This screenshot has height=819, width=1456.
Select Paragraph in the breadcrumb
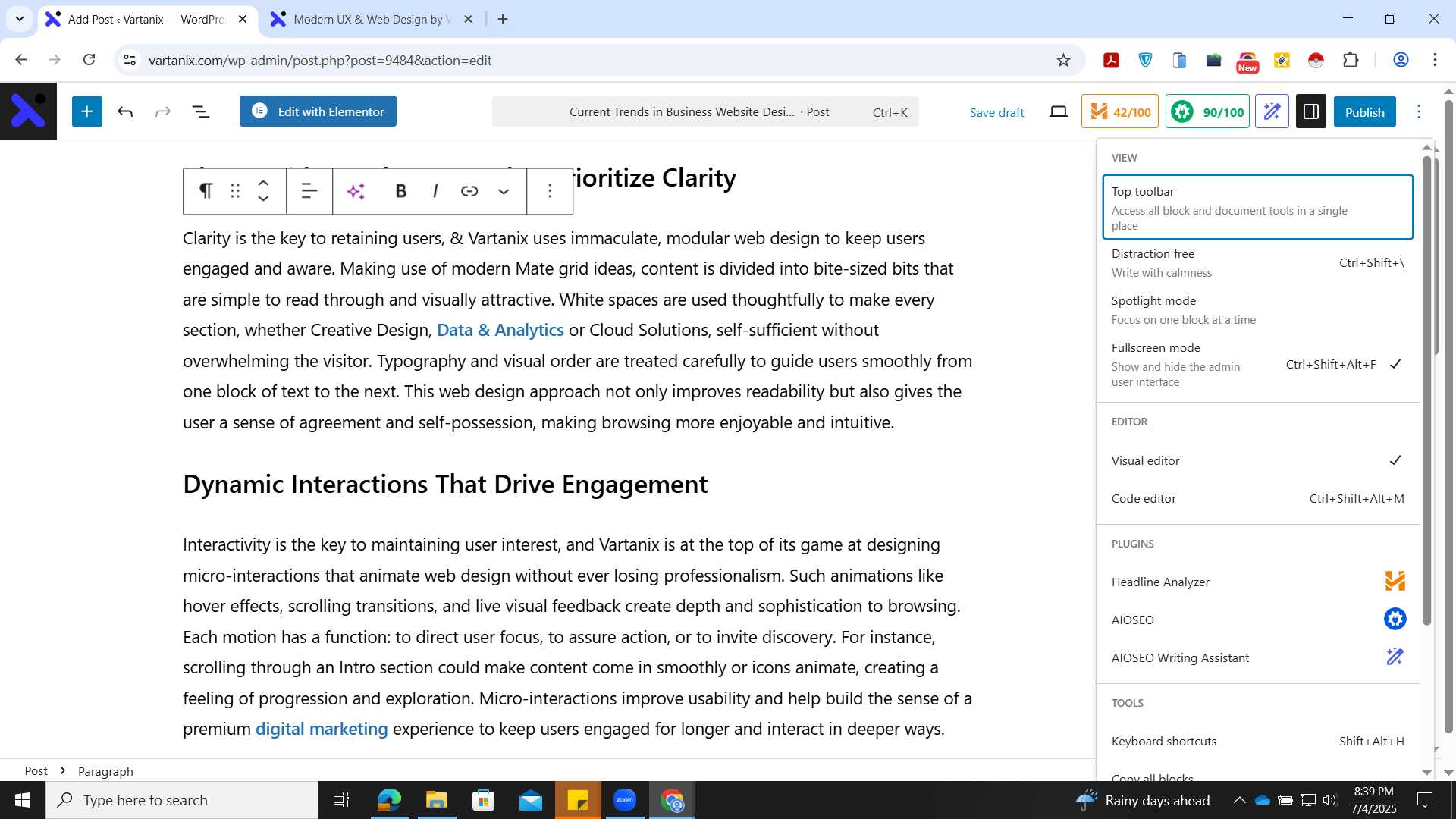(x=105, y=770)
